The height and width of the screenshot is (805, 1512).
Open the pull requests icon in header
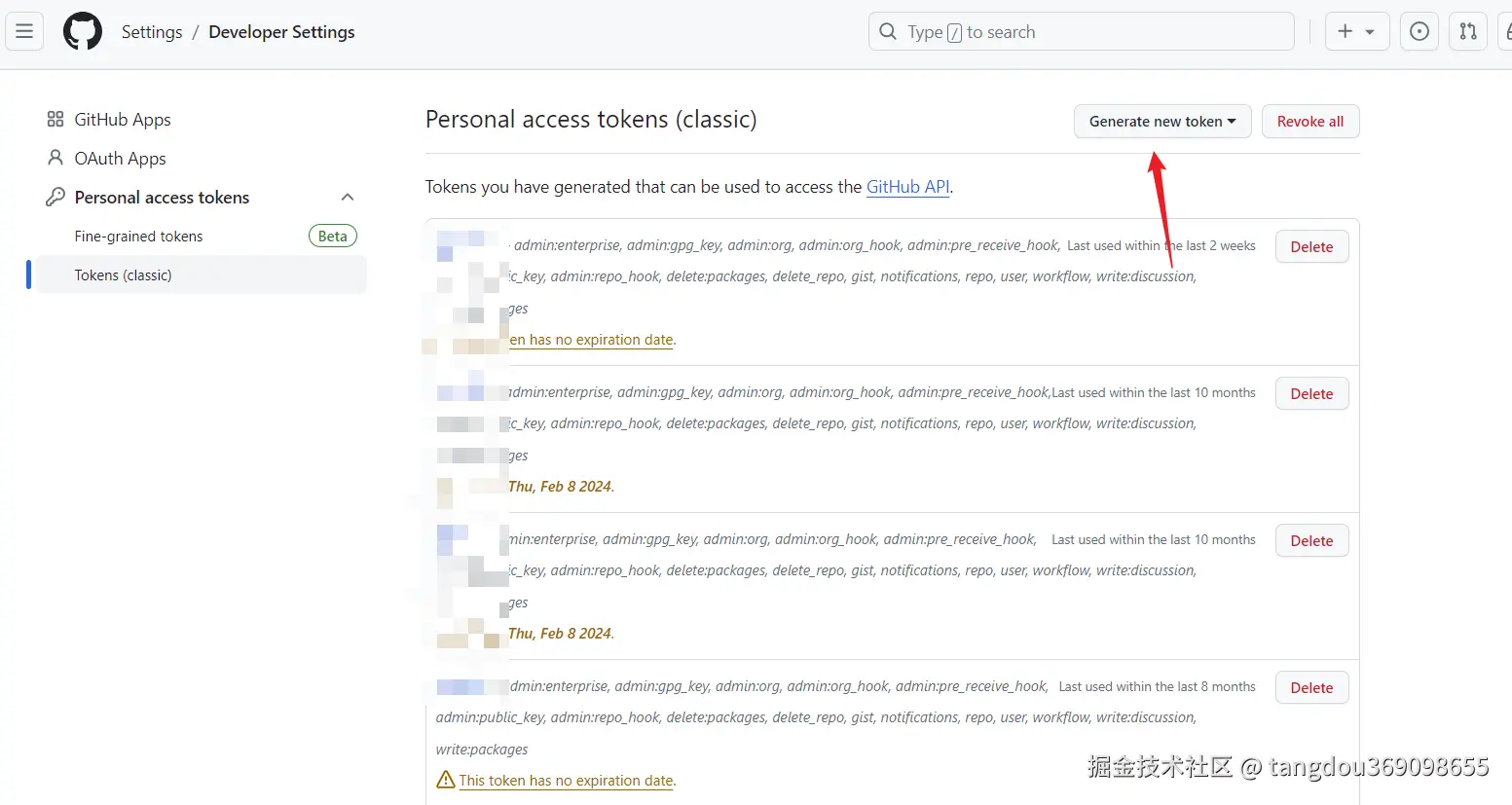1468,31
